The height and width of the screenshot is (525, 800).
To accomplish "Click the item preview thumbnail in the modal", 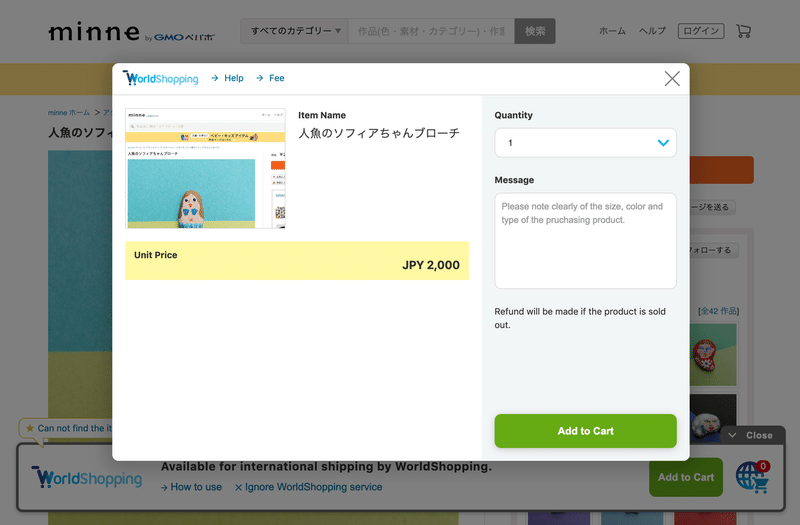I will (205, 168).
